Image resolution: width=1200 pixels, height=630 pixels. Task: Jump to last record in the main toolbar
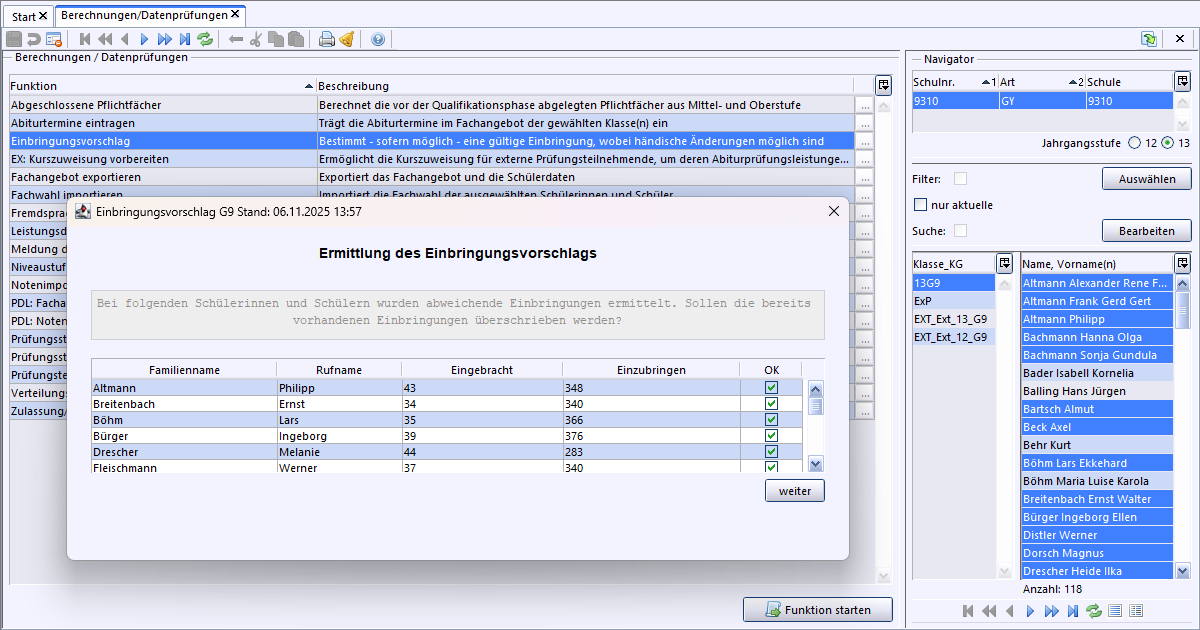pyautogui.click(x=185, y=39)
